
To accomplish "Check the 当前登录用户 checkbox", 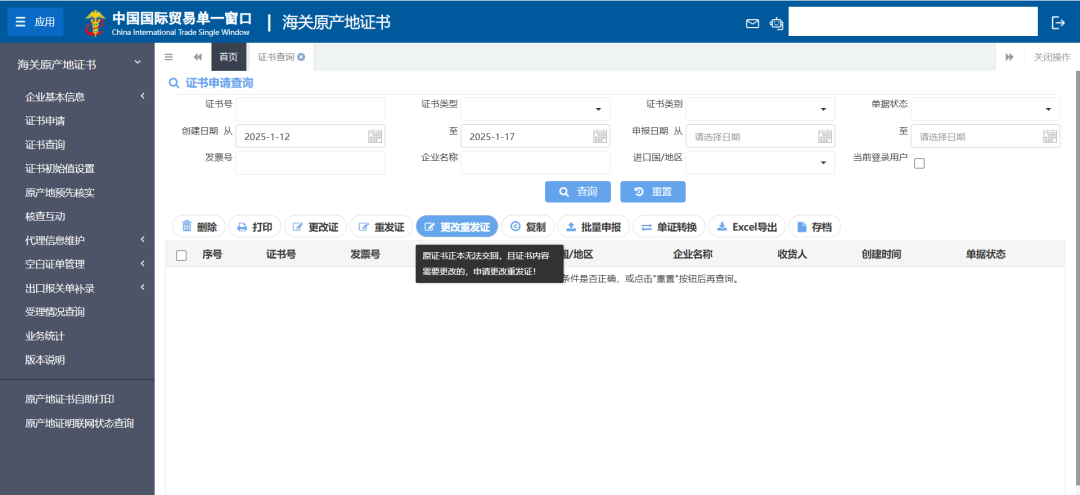I will pos(919,163).
